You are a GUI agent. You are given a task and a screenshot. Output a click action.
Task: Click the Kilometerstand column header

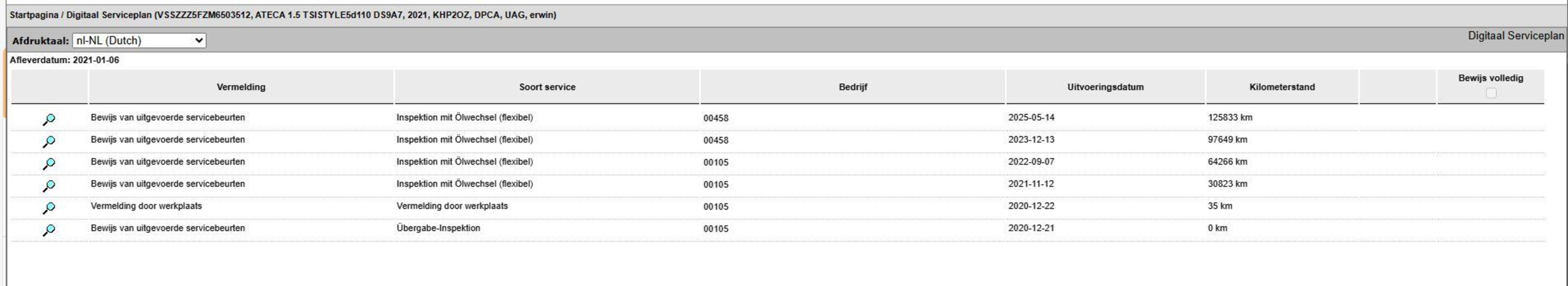pos(1282,87)
